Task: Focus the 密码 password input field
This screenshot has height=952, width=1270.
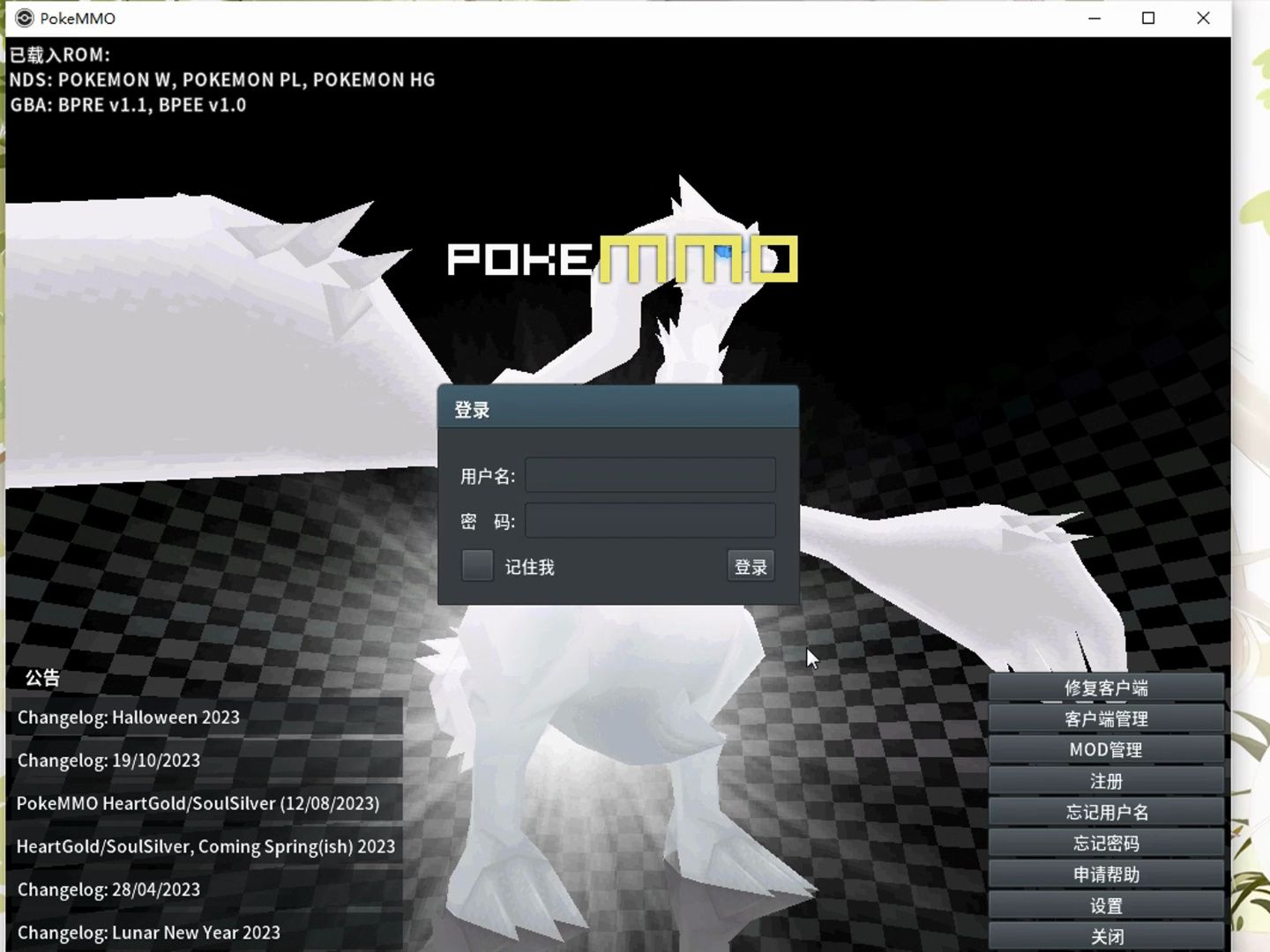Action: pyautogui.click(x=650, y=520)
